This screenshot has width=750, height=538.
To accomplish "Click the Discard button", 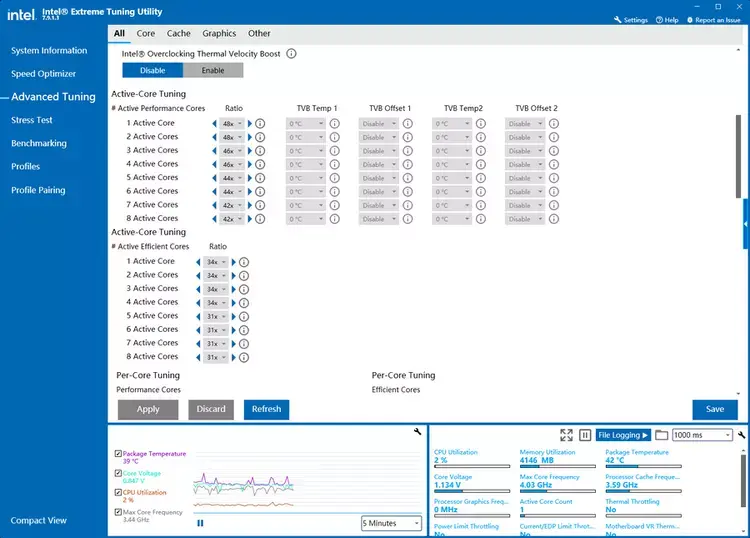I will 211,409.
